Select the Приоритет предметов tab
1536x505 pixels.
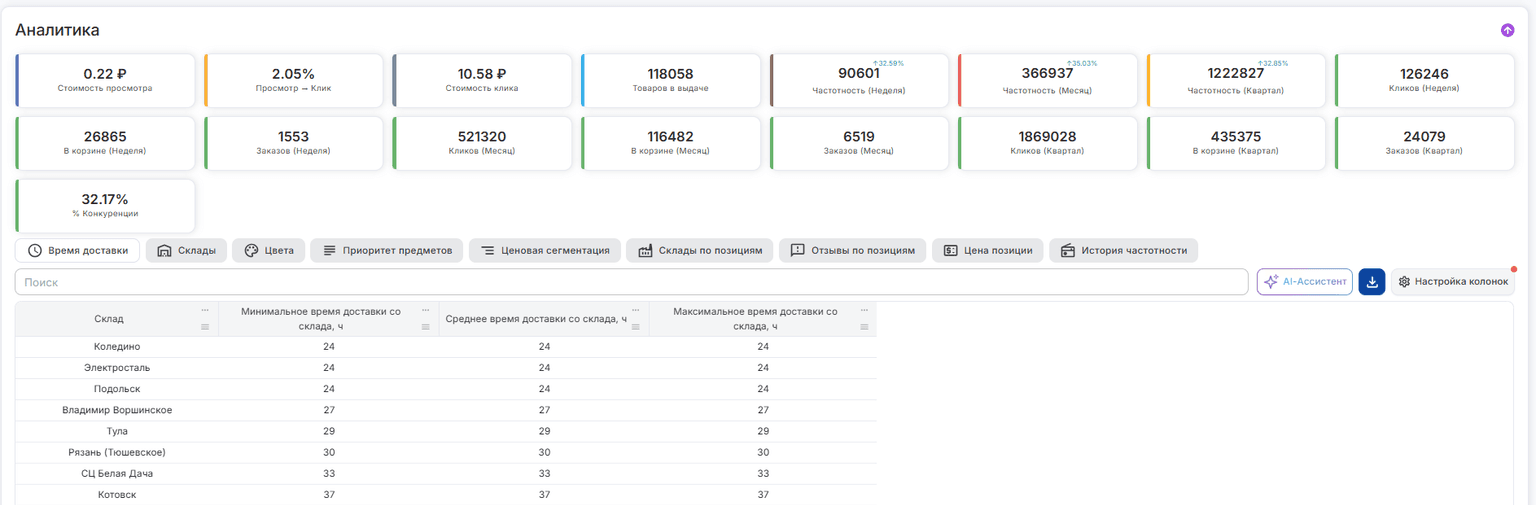[387, 250]
